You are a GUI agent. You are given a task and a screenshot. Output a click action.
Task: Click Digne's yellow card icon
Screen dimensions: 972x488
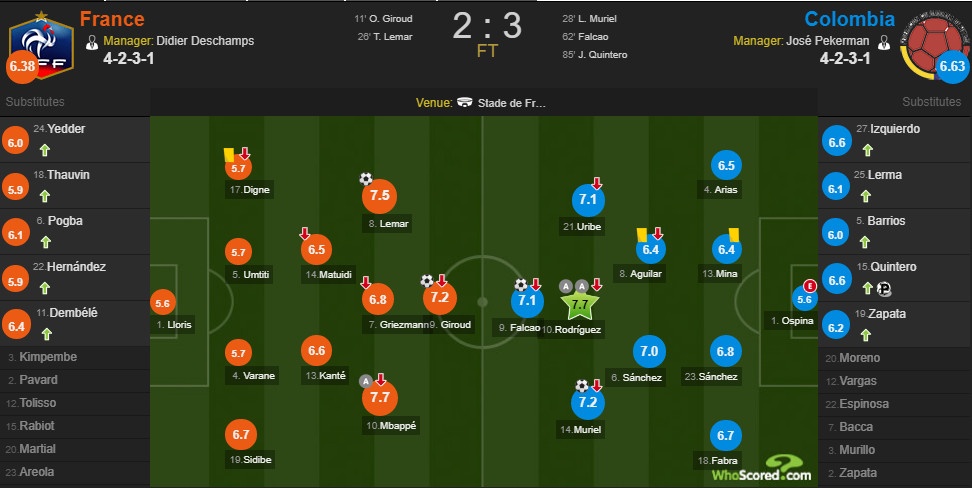click(x=229, y=155)
